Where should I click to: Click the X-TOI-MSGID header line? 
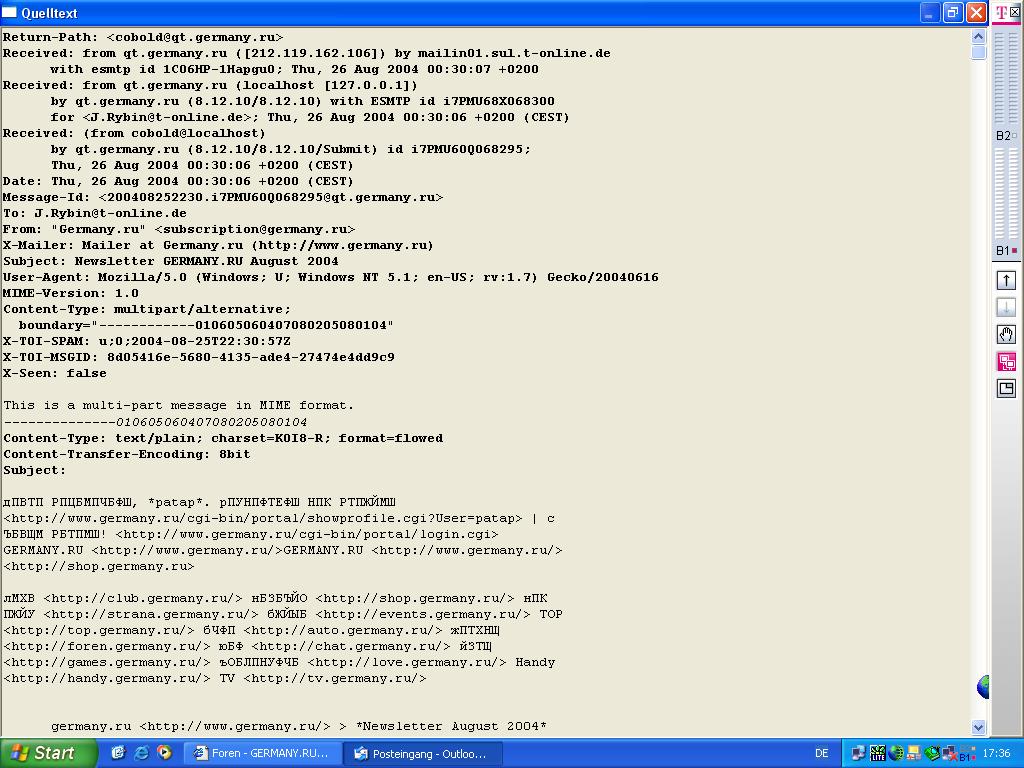point(199,357)
